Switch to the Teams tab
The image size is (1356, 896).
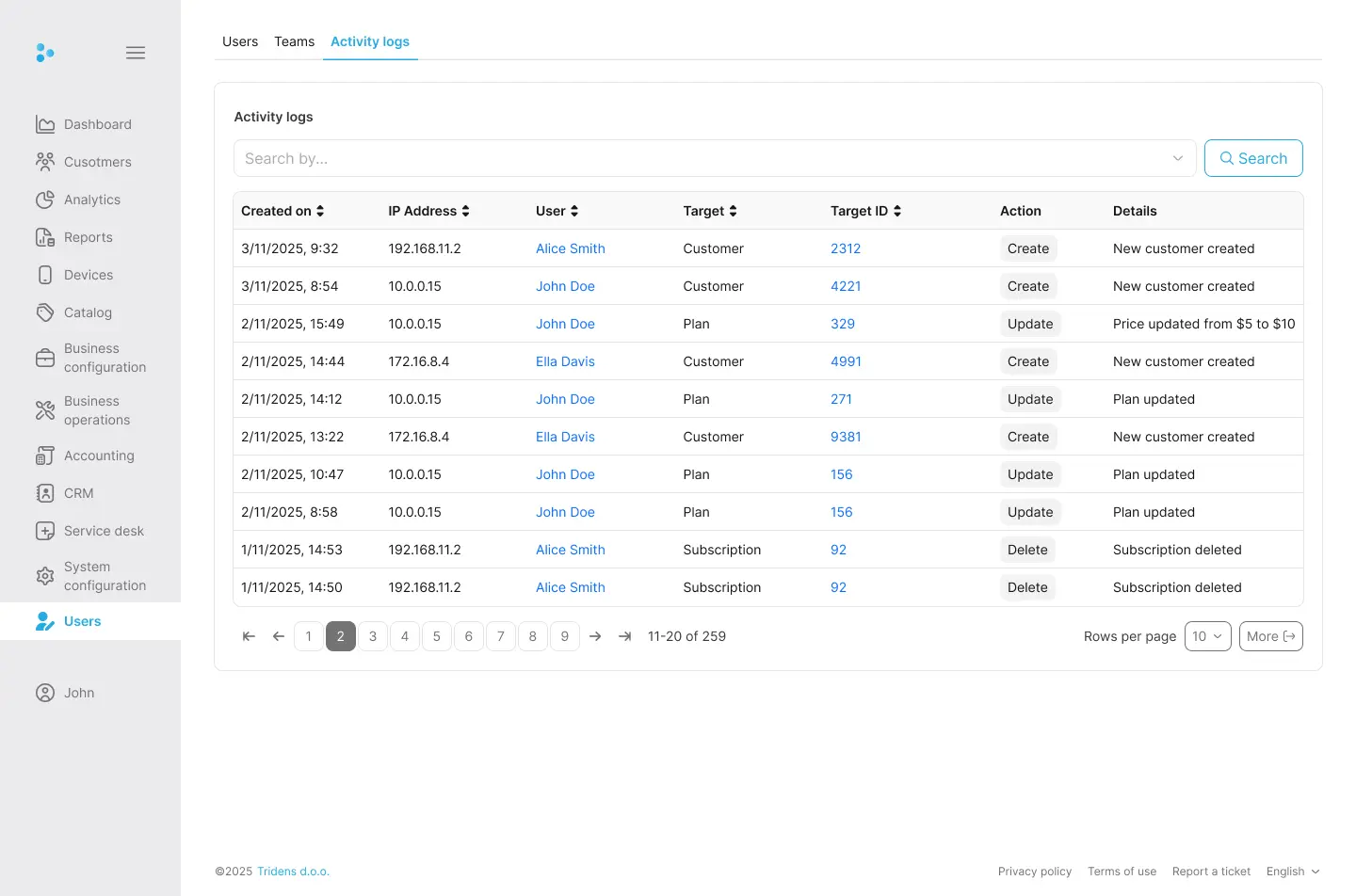tap(294, 41)
